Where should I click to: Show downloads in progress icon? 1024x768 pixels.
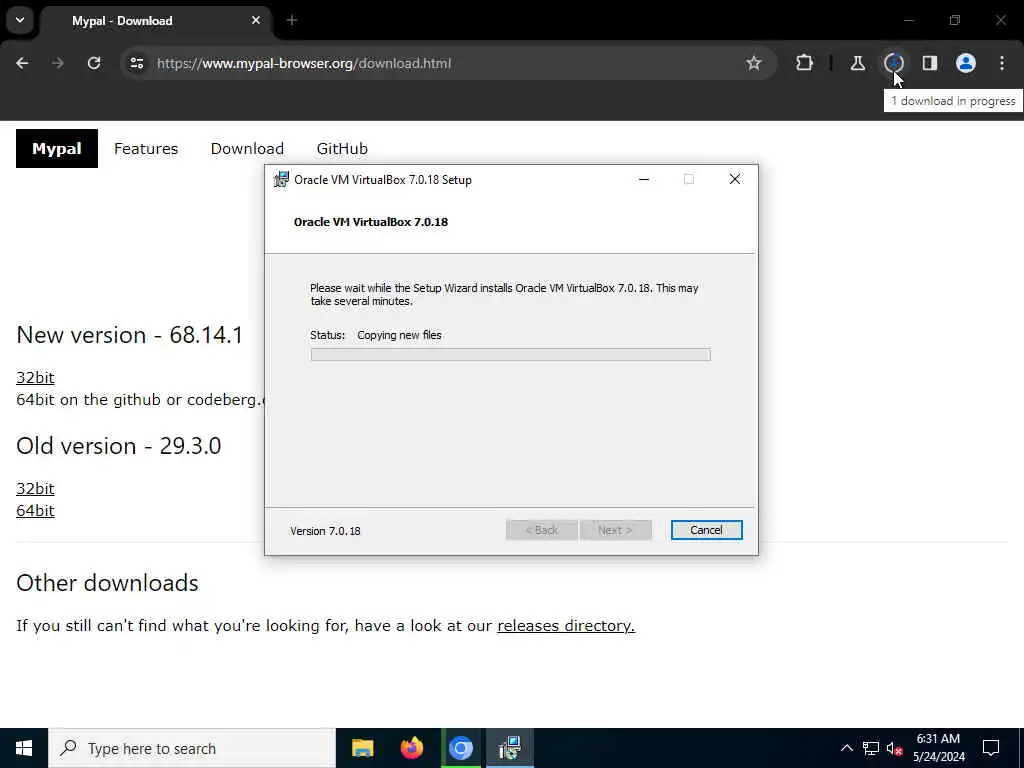click(x=894, y=63)
